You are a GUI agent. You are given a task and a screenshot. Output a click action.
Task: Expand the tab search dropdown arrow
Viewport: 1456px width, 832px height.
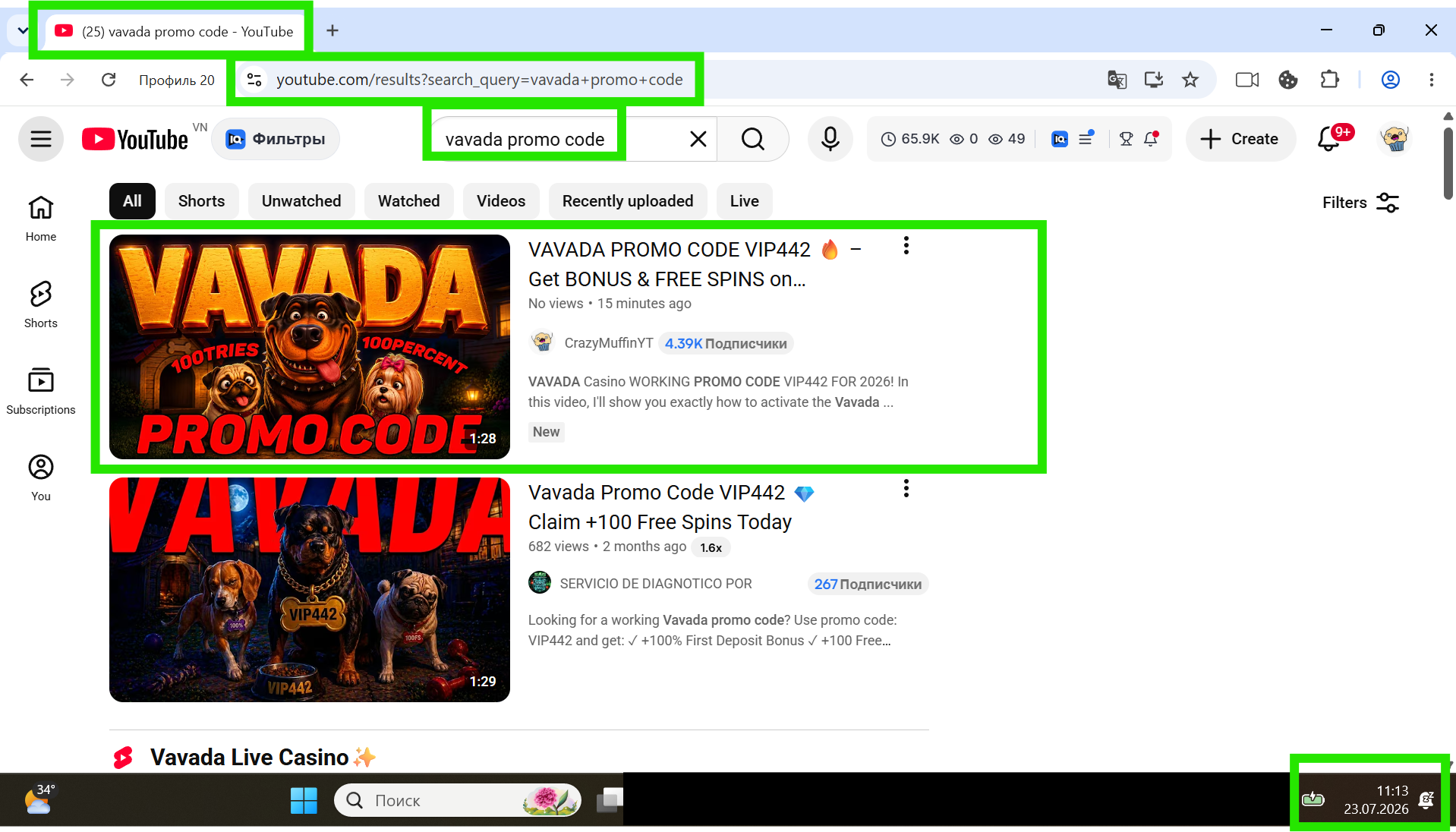point(23,31)
